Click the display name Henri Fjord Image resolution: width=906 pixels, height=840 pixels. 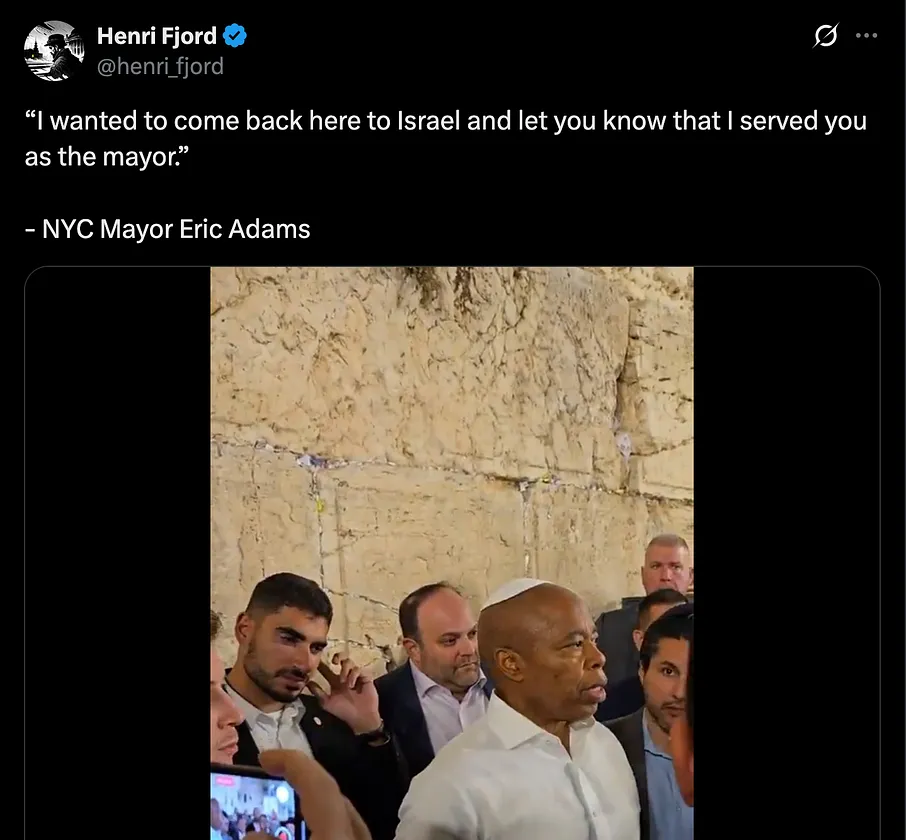click(157, 36)
